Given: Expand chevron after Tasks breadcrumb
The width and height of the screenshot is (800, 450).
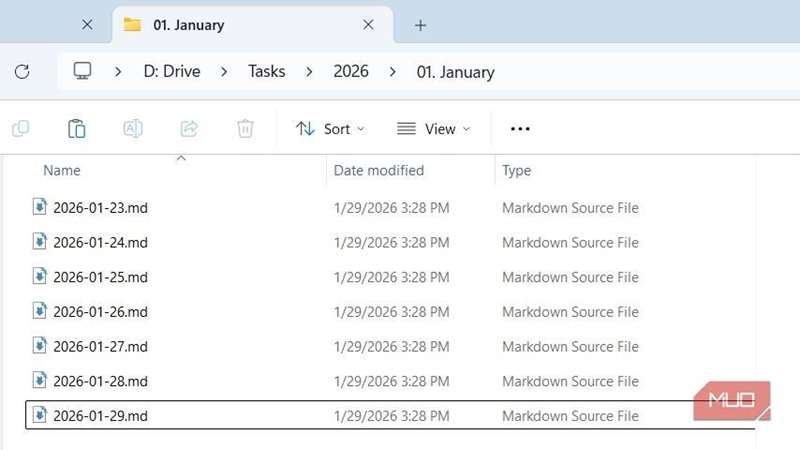Looking at the screenshot, I should [309, 72].
